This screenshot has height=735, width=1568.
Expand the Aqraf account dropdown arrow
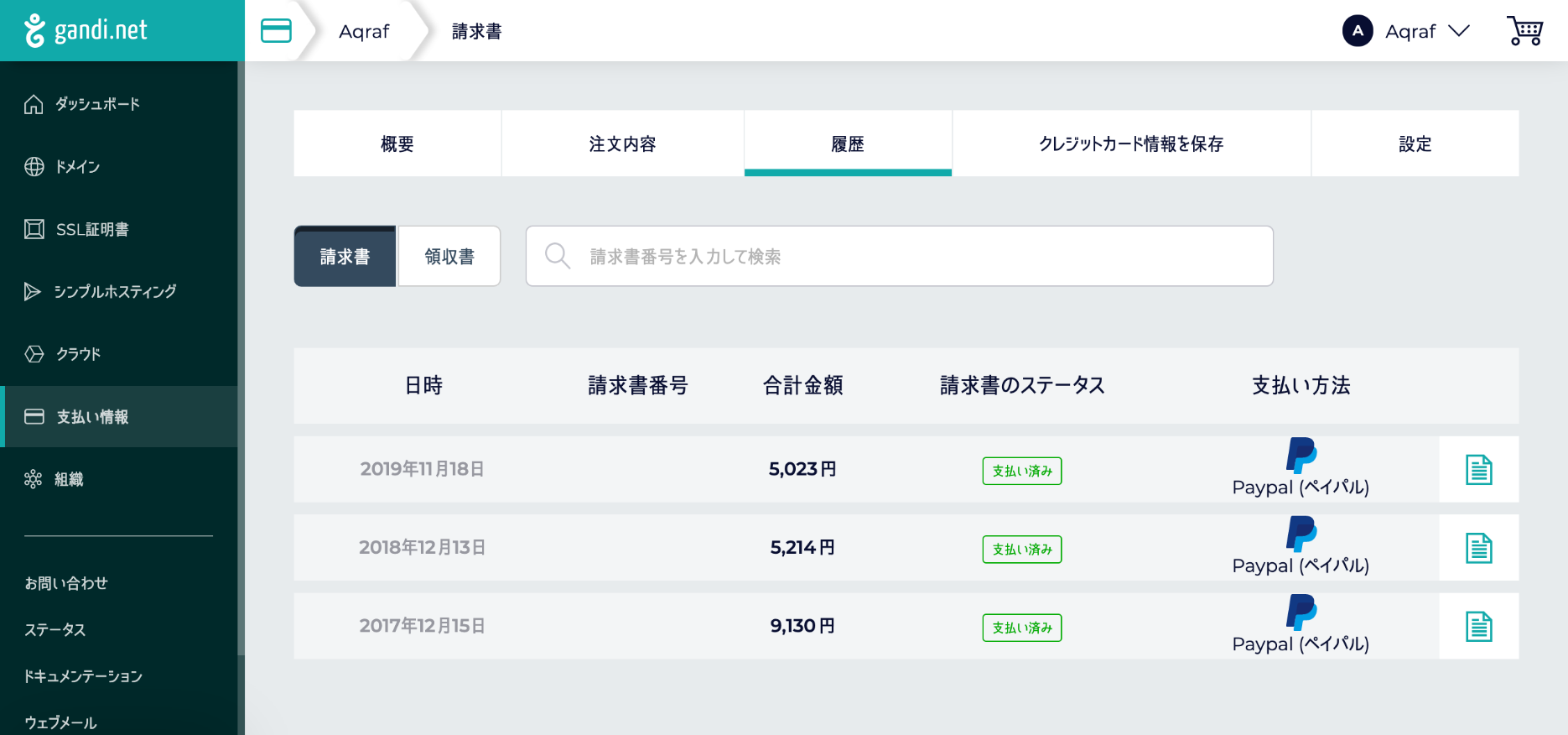click(x=1459, y=31)
